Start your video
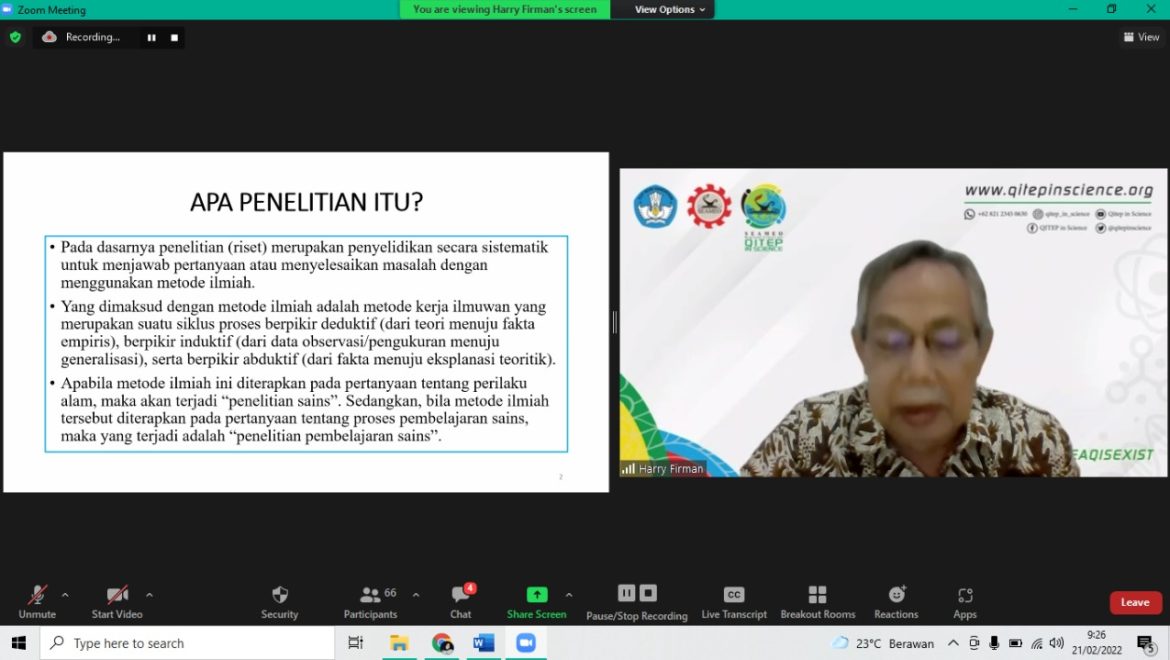Image resolution: width=1170 pixels, height=660 pixels. click(x=115, y=598)
